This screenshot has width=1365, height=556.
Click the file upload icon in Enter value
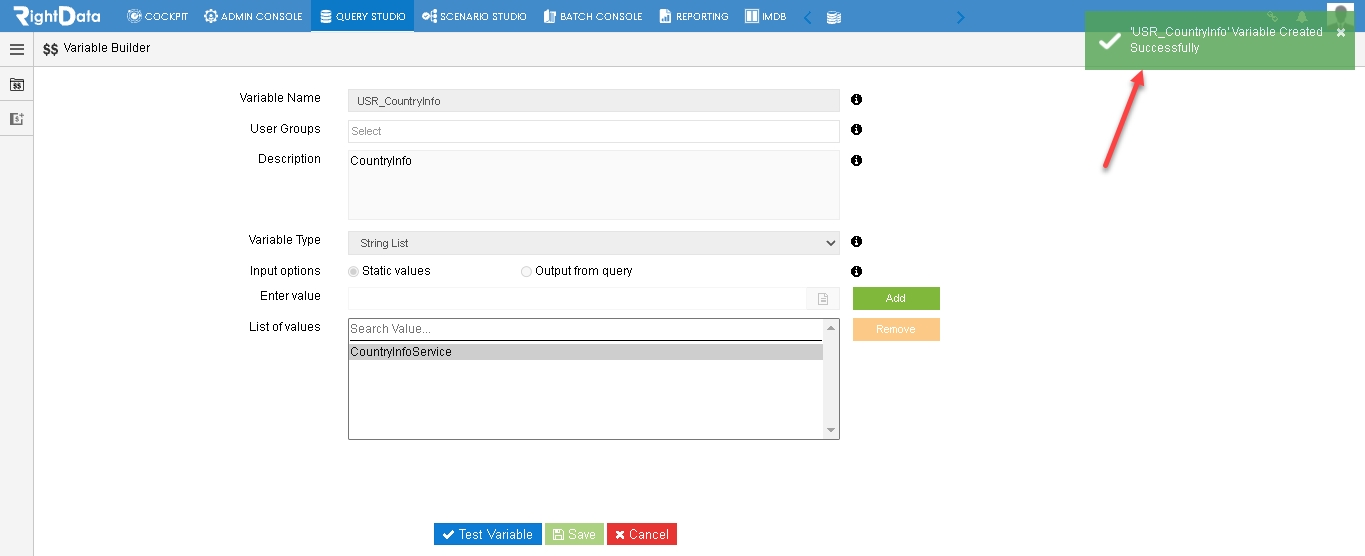pos(823,299)
